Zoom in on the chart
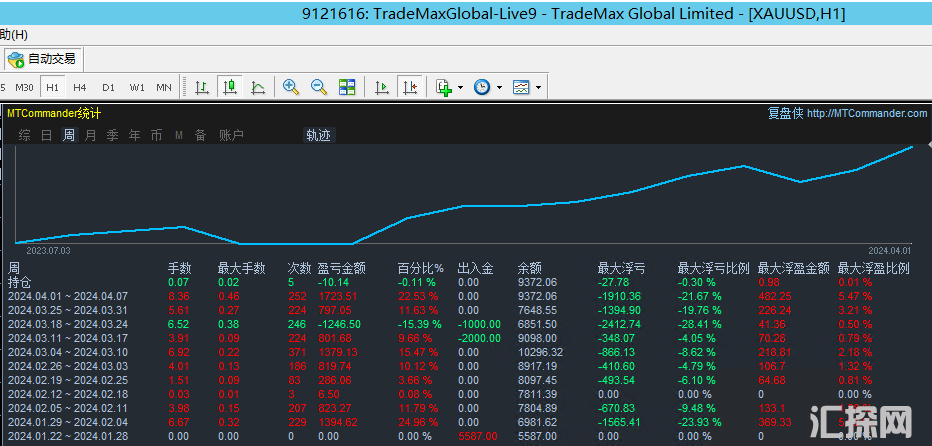The height and width of the screenshot is (446, 932). click(291, 88)
